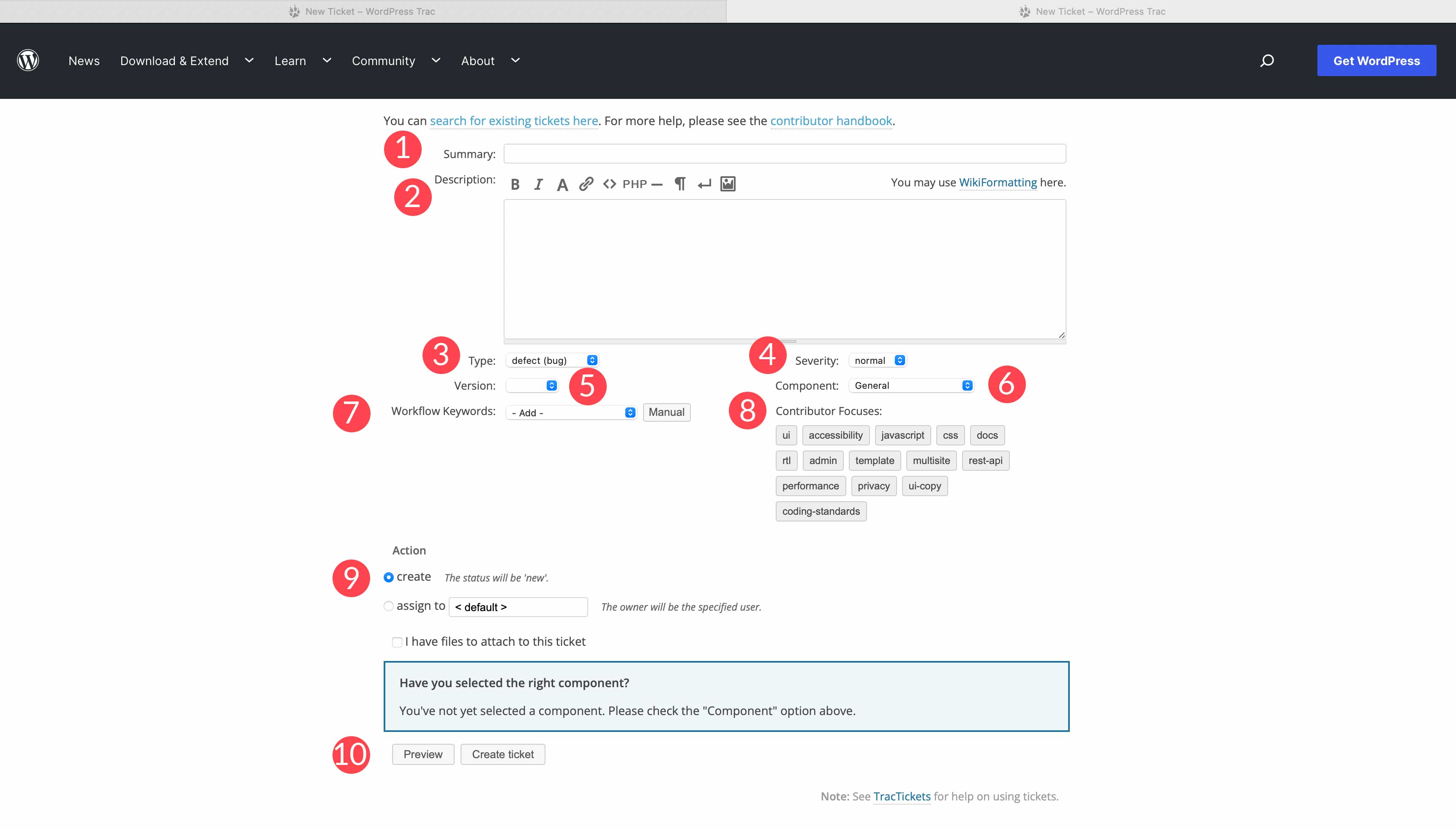The image size is (1456, 830).
Task: Click the Italic formatting icon
Action: tap(538, 184)
